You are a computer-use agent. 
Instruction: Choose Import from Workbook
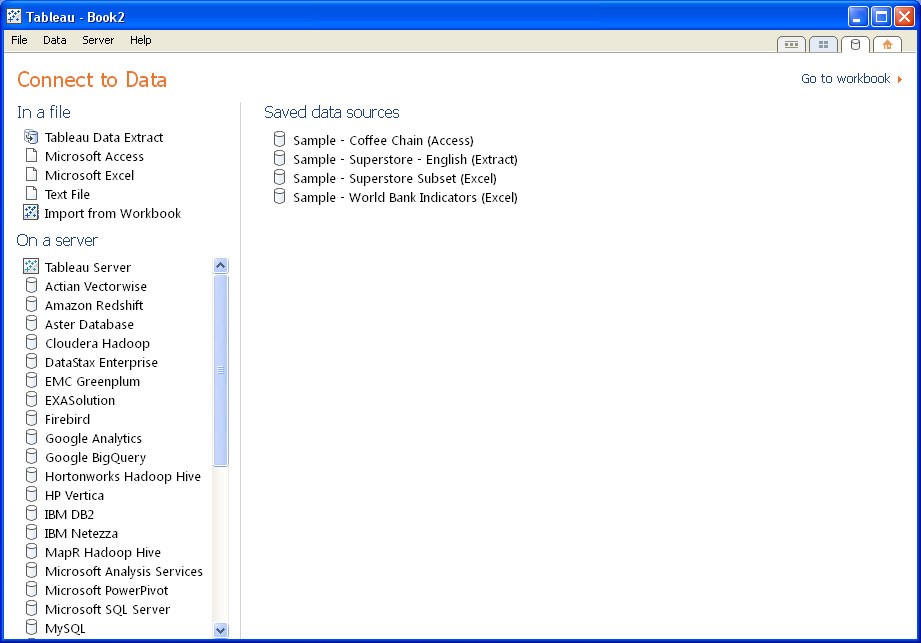(x=113, y=213)
